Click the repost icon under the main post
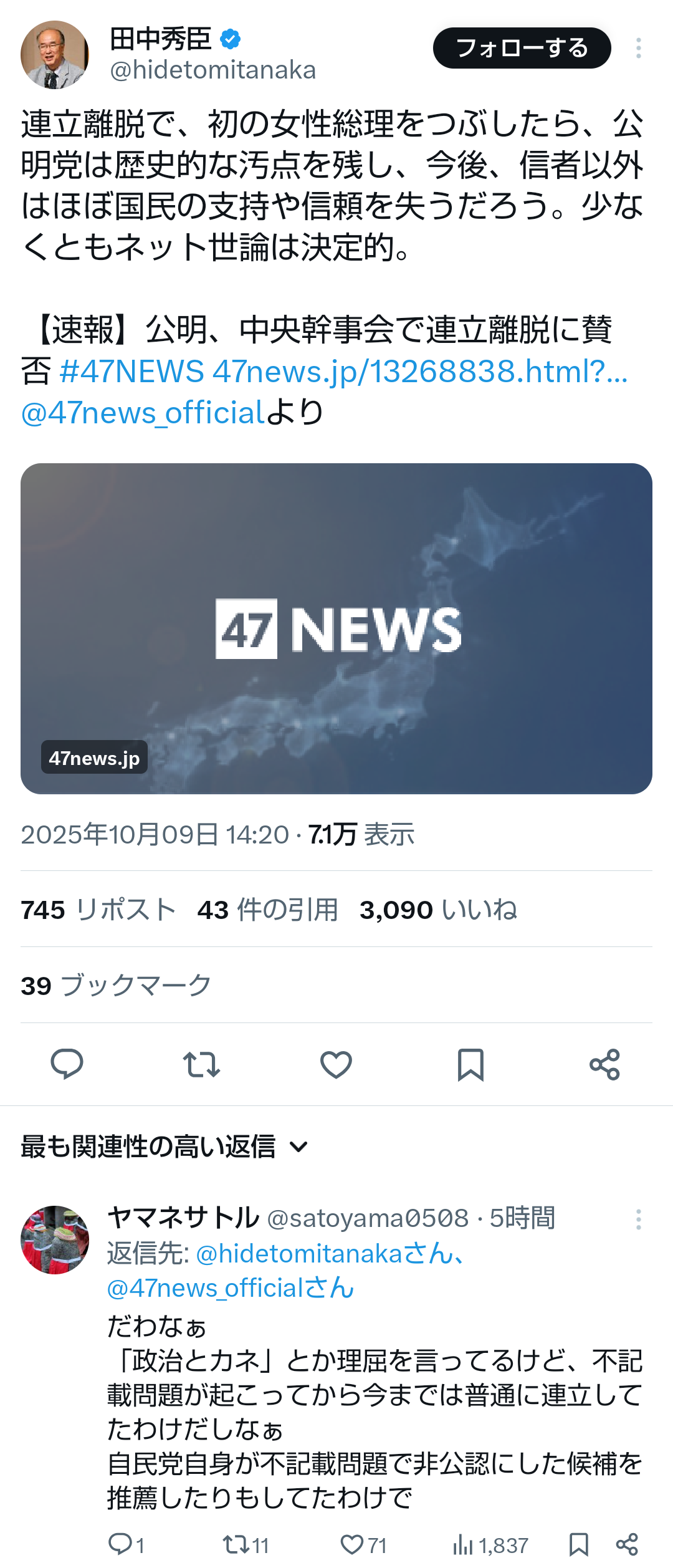The image size is (673, 1568). (x=201, y=1064)
